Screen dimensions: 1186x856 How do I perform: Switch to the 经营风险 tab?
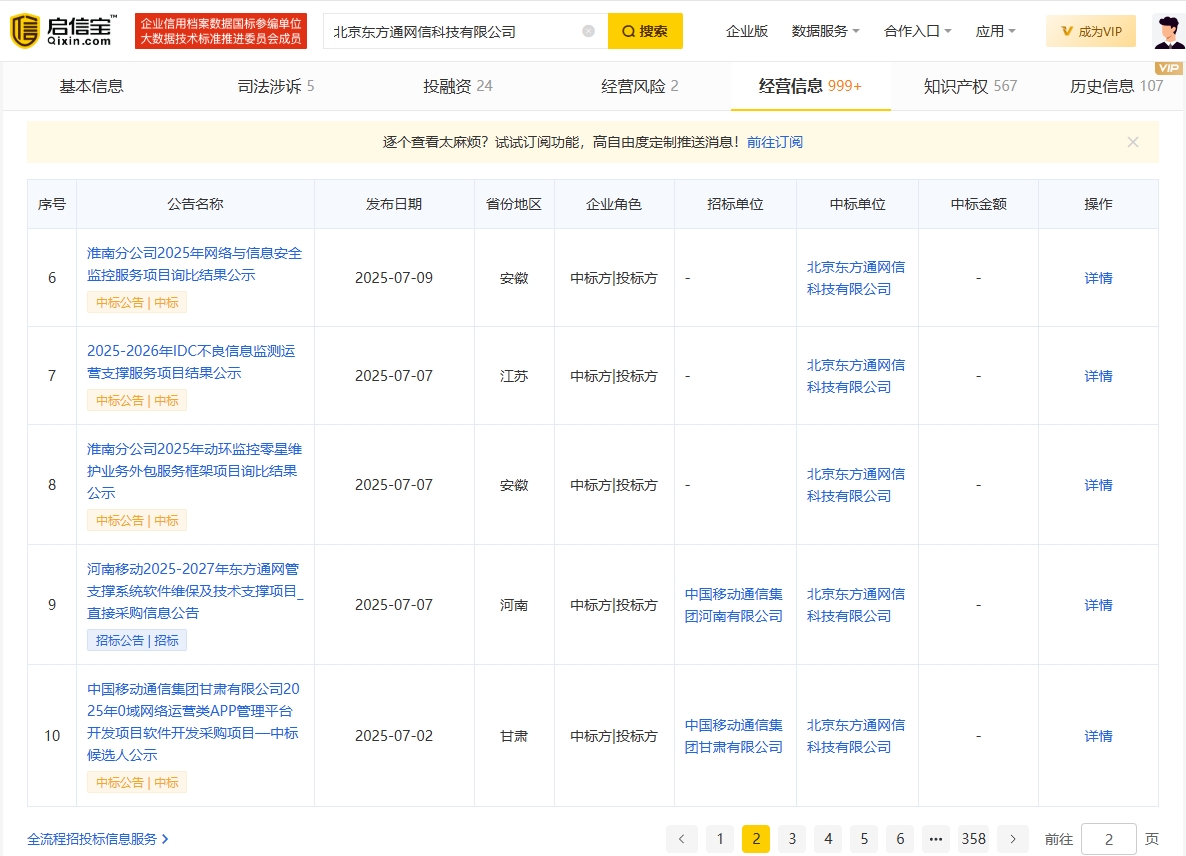tap(640, 86)
